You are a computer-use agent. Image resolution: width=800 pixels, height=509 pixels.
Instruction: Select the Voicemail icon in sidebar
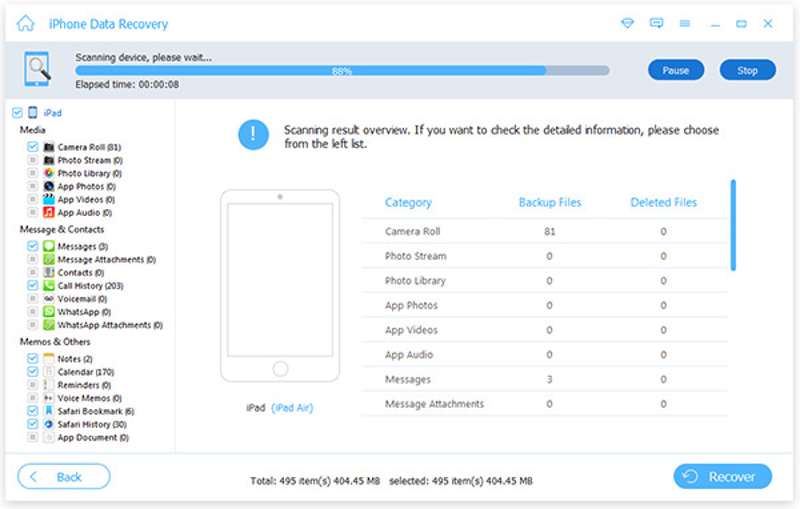click(x=48, y=298)
